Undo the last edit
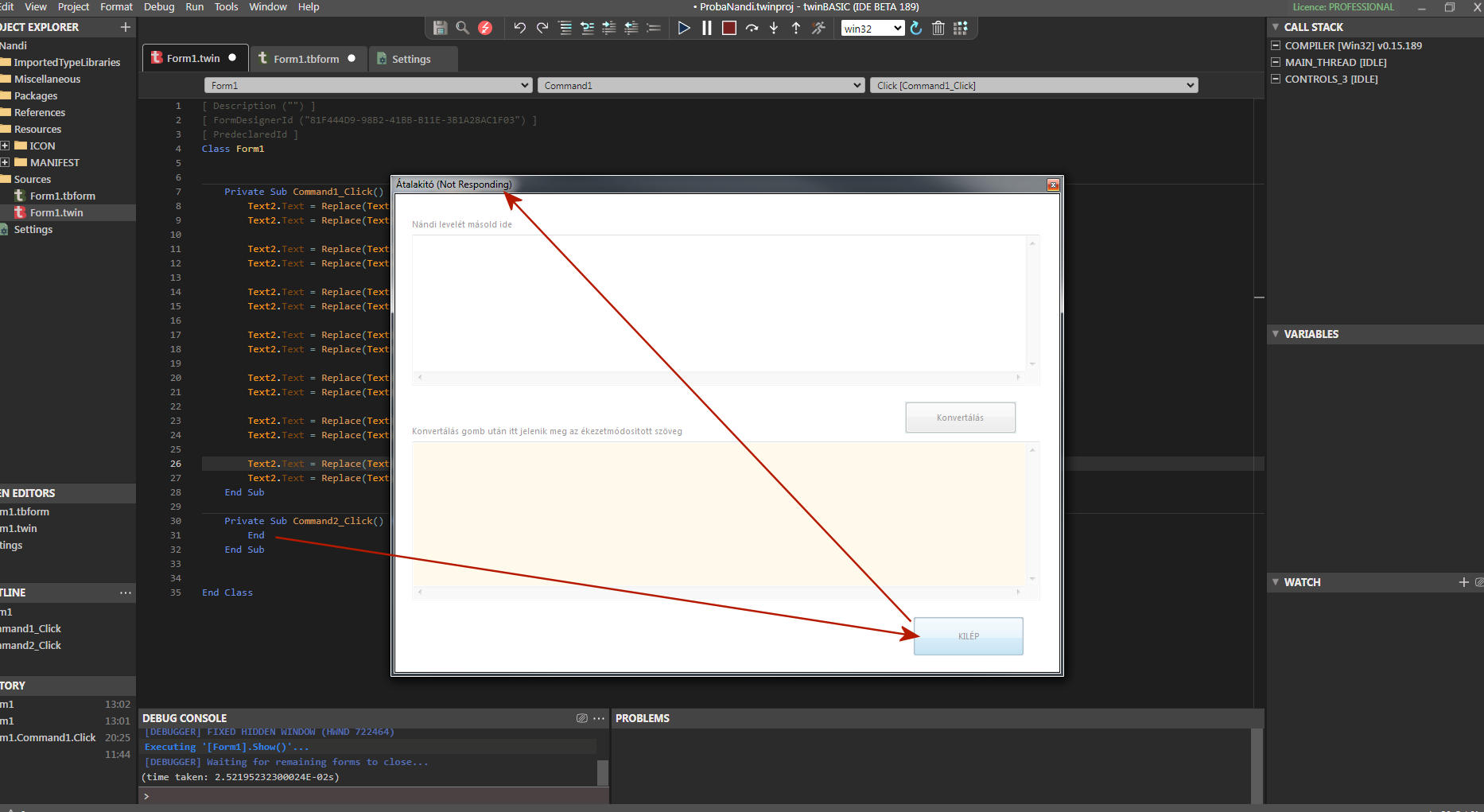 (x=519, y=28)
